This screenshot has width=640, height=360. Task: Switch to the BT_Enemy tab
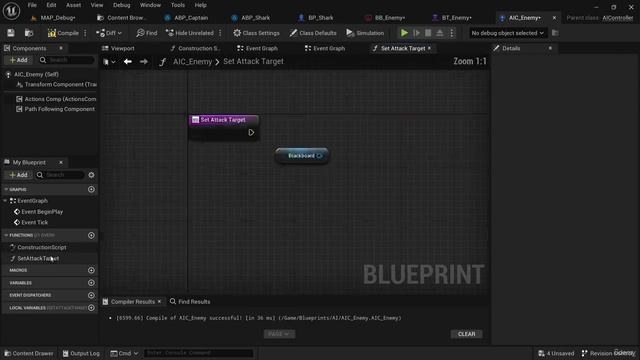[x=452, y=18]
